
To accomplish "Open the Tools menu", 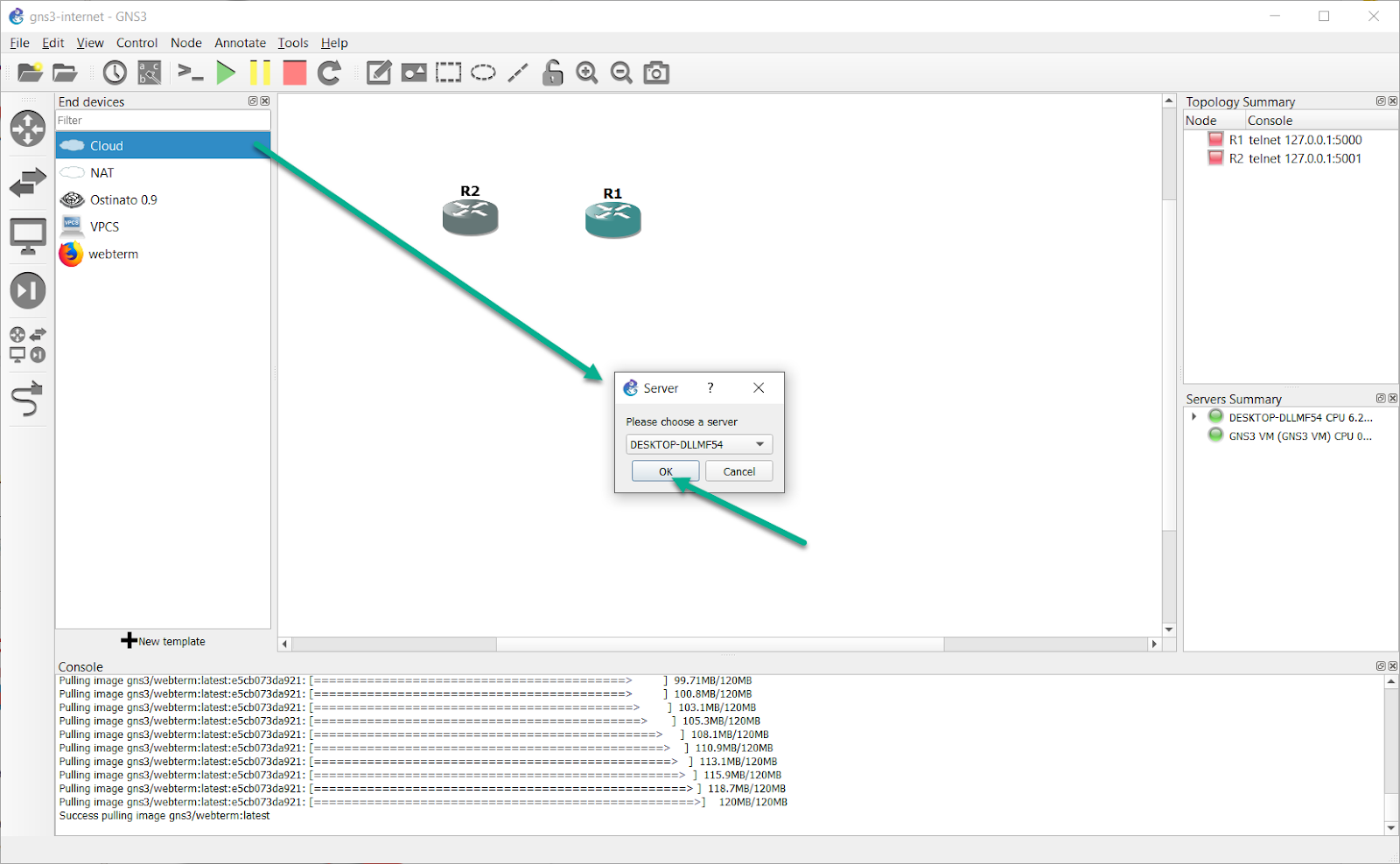I will coord(293,43).
